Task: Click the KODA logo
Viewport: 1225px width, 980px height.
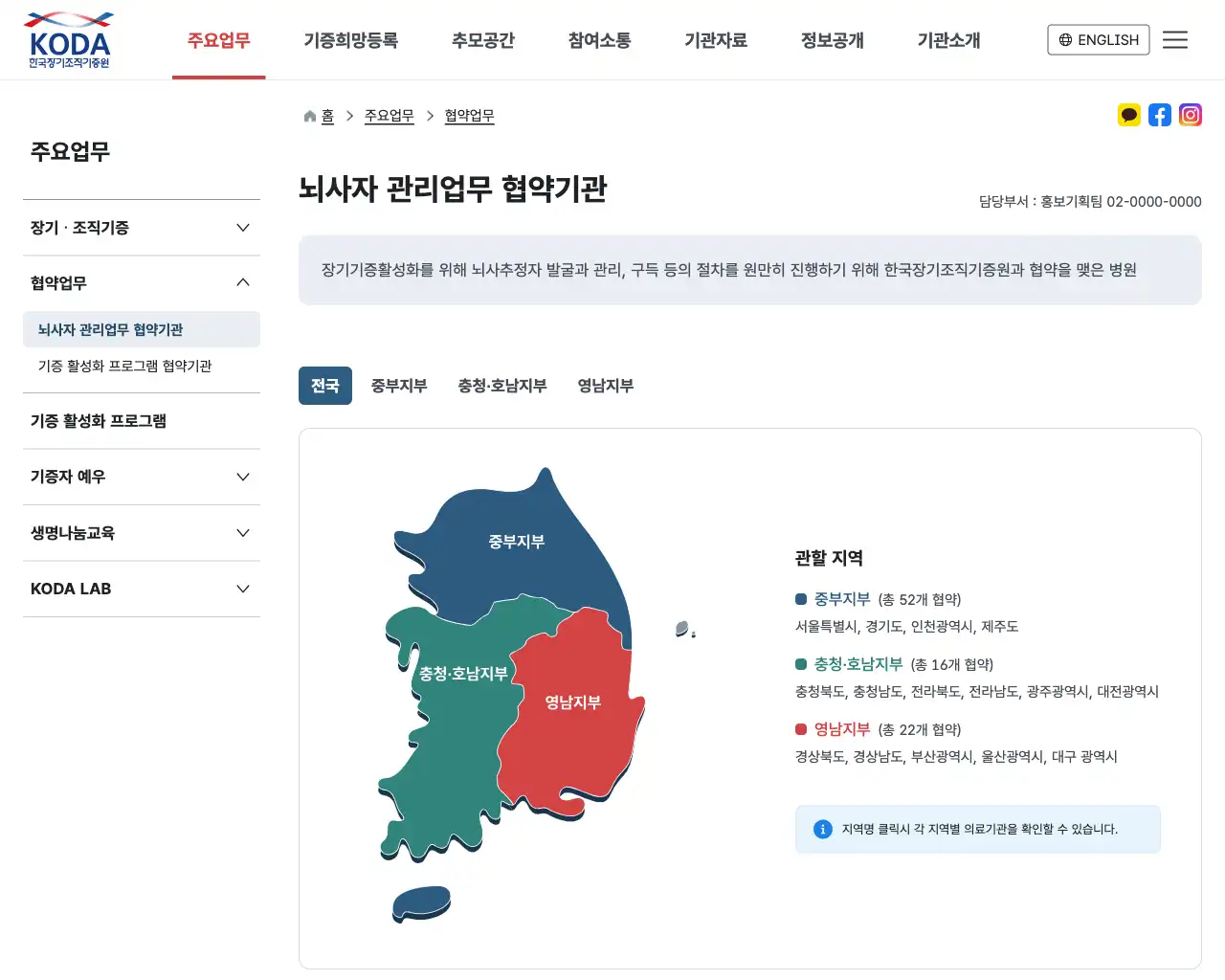Action: pyautogui.click(x=69, y=40)
